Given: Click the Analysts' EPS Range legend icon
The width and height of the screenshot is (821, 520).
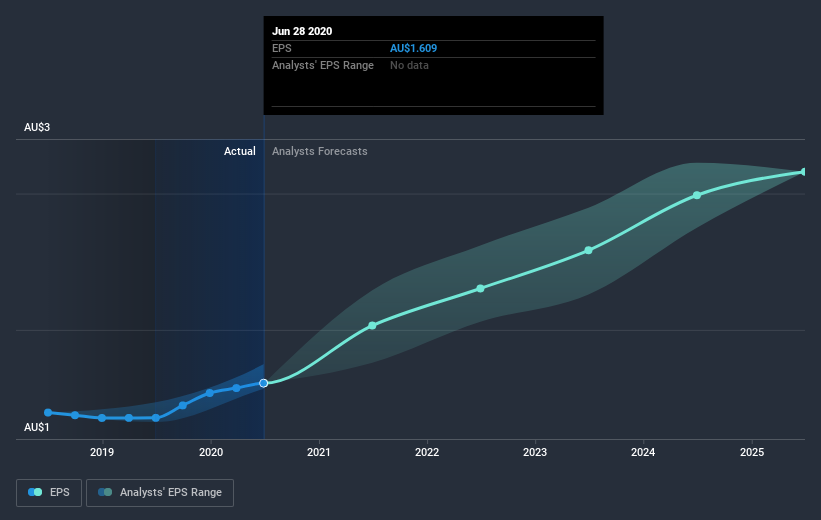Looking at the screenshot, I should [105, 492].
